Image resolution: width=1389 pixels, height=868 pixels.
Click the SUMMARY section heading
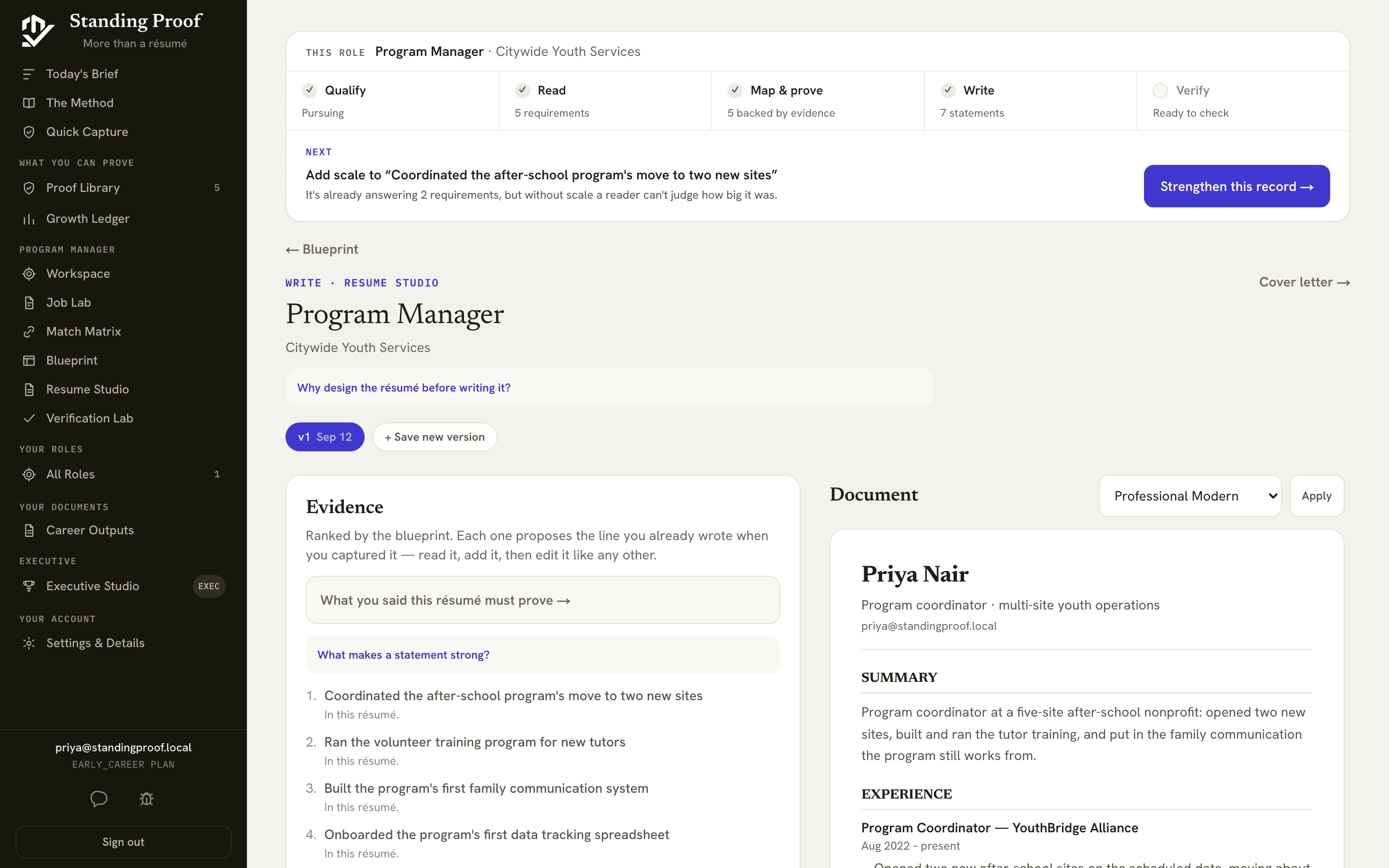click(x=899, y=678)
